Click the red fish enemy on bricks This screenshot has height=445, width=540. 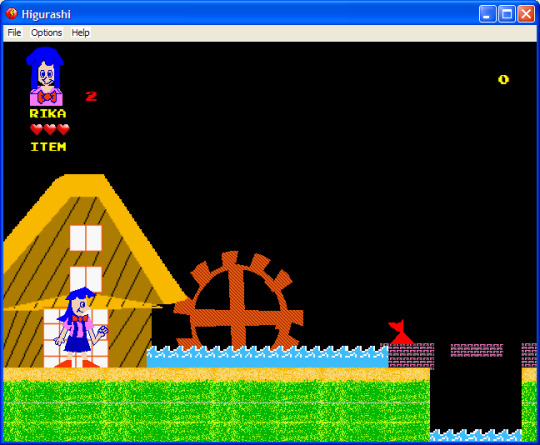click(401, 332)
